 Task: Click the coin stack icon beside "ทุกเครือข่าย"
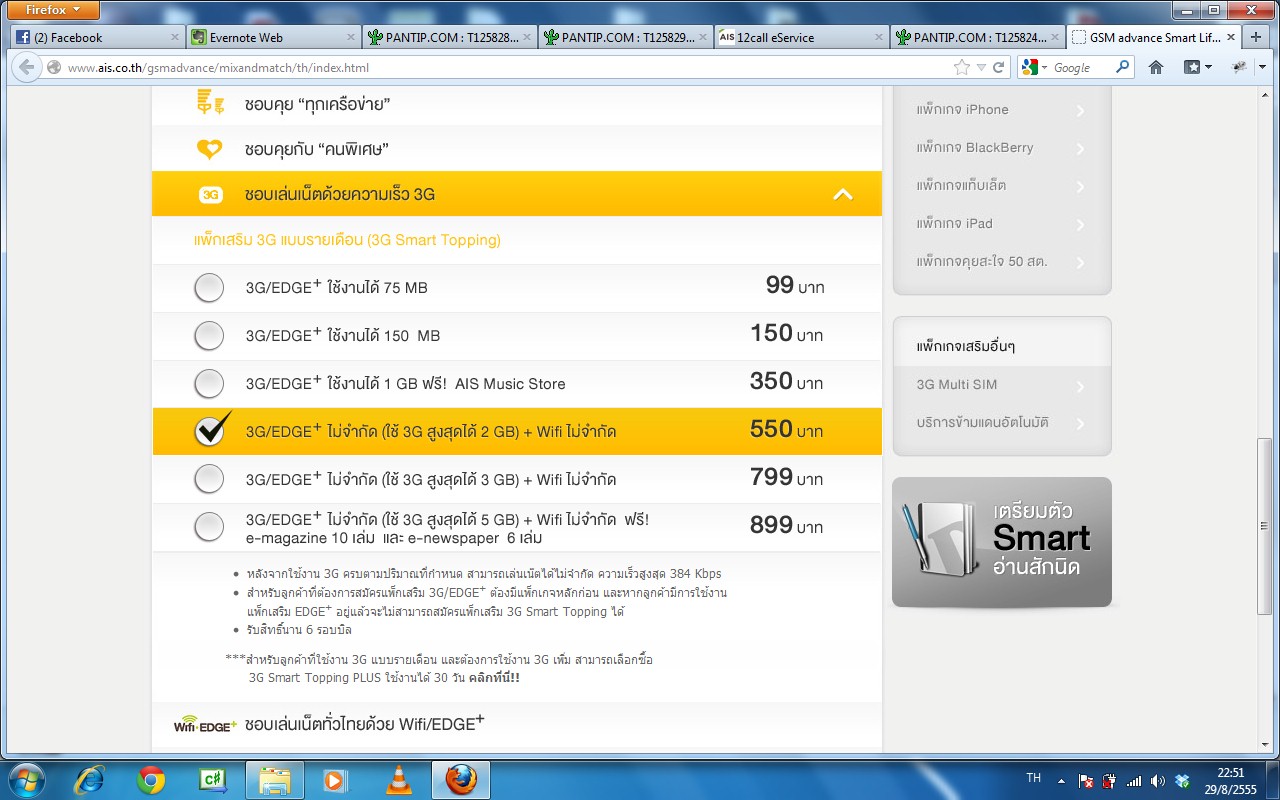[x=210, y=103]
